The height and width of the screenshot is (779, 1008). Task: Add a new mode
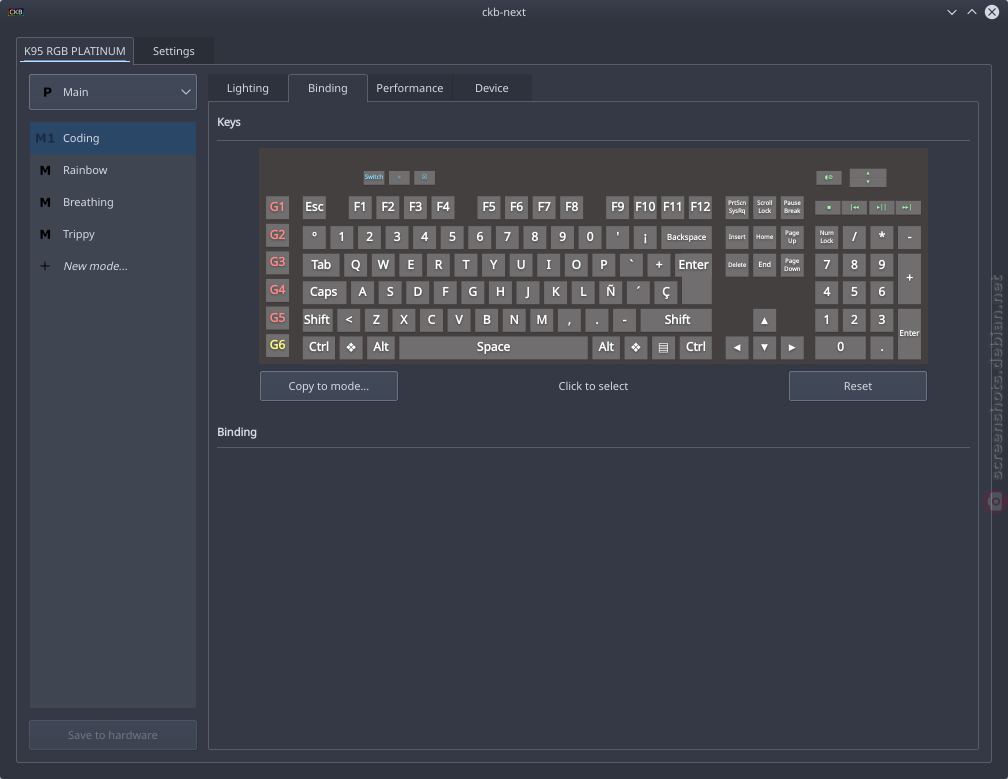coord(113,266)
